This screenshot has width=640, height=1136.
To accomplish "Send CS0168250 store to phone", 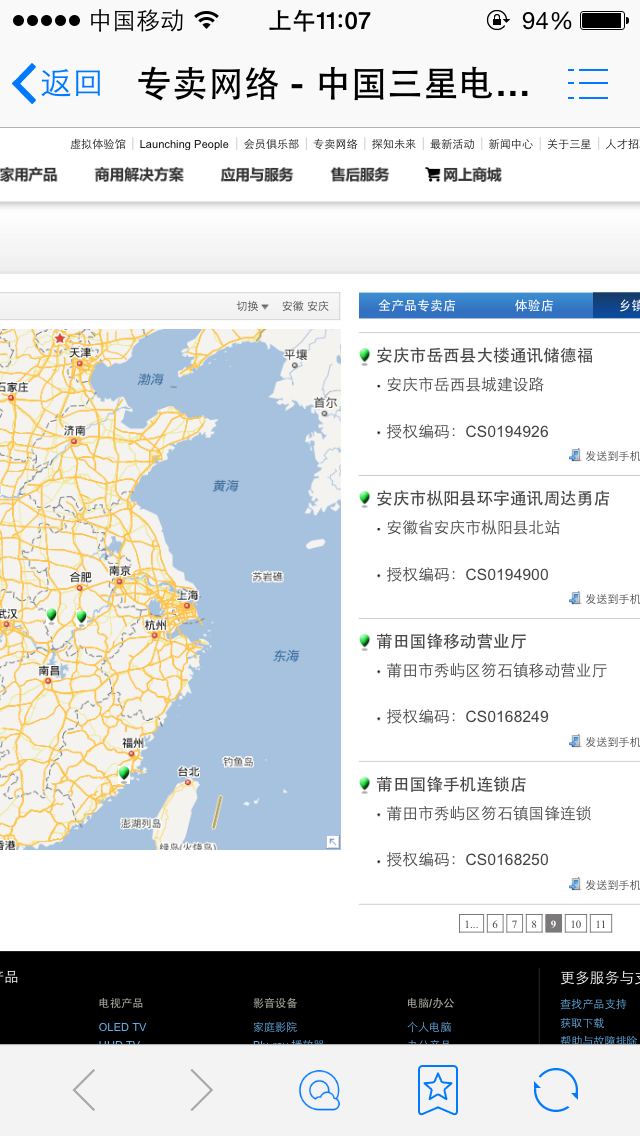I will [605, 884].
